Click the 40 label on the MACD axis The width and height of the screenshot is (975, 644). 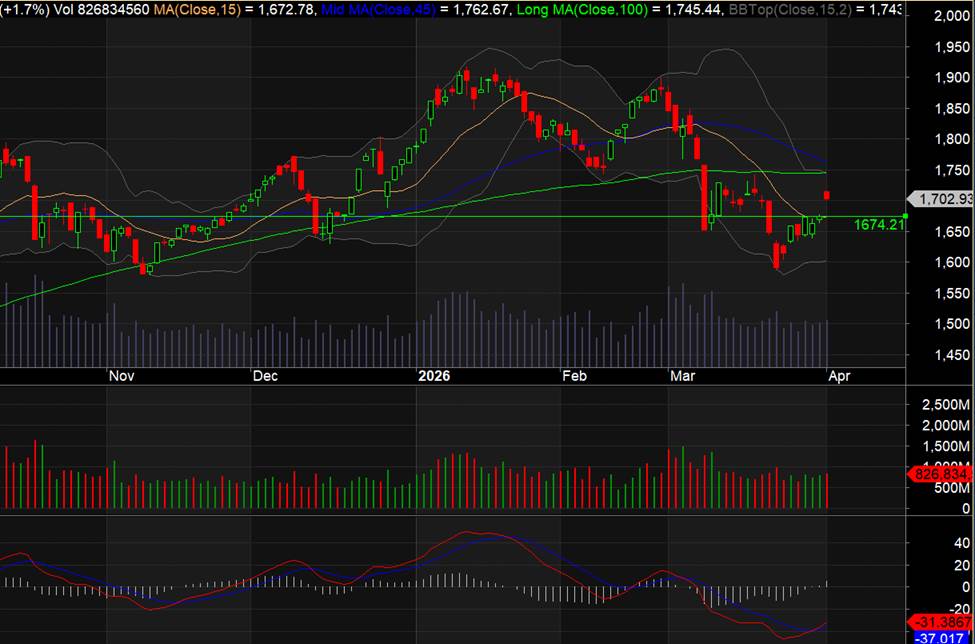(x=962, y=544)
